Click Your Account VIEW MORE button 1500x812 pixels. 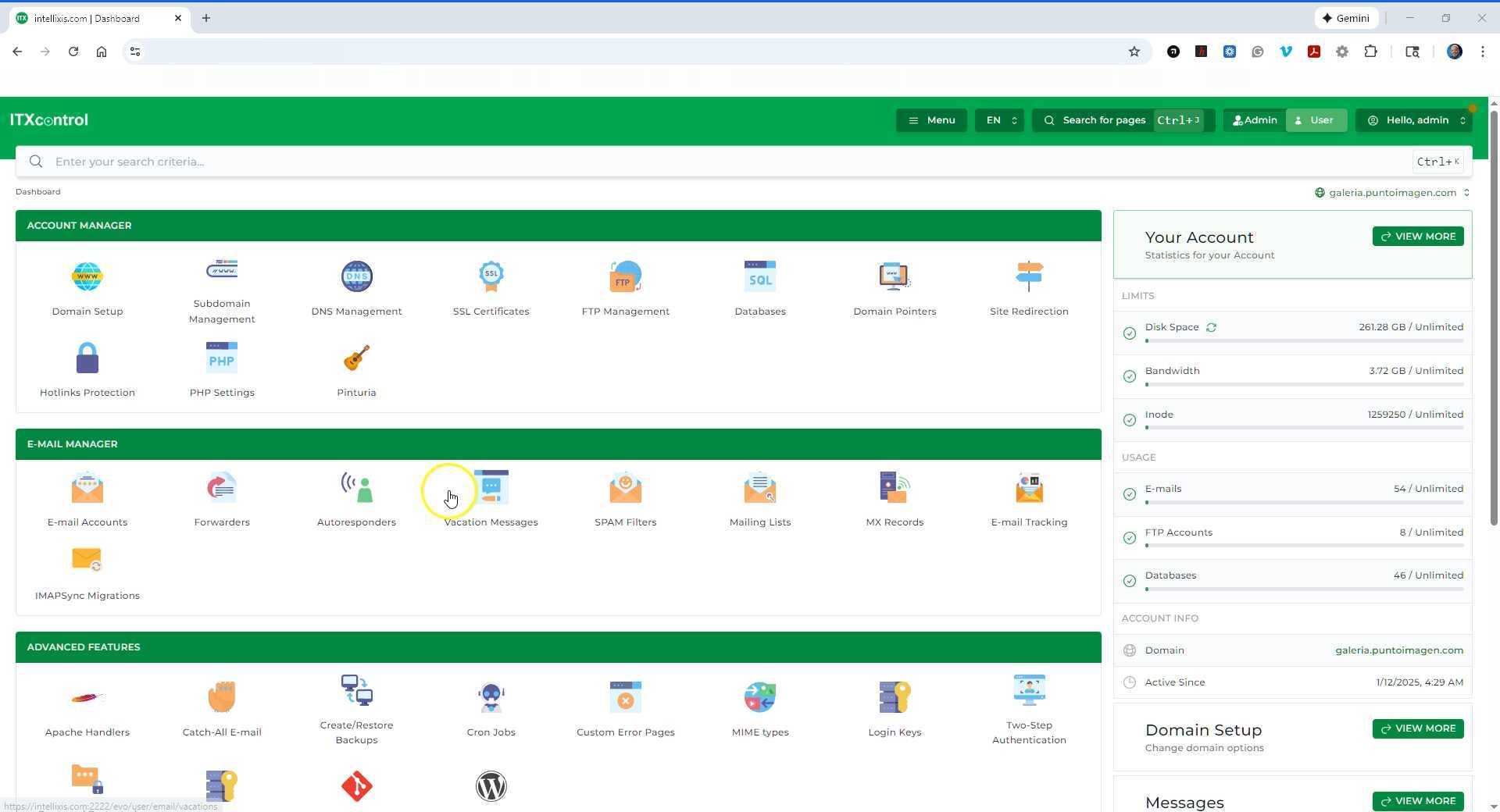(x=1418, y=237)
